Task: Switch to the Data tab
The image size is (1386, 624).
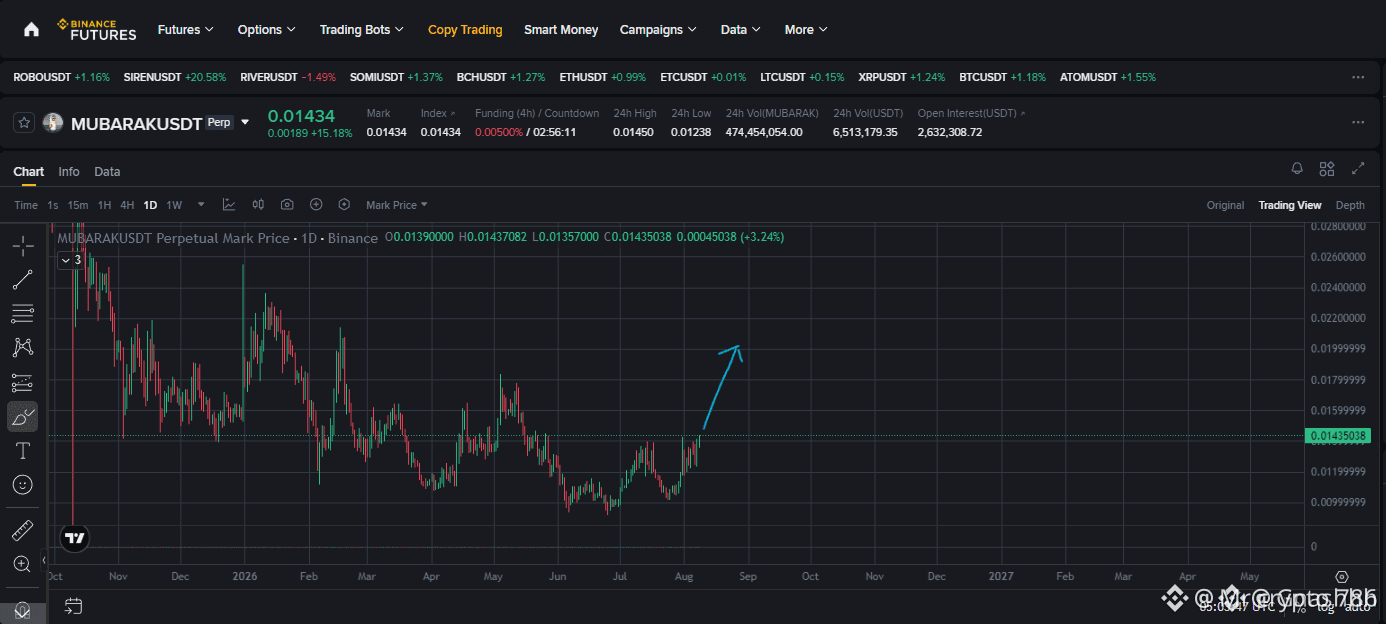Action: [x=107, y=172]
